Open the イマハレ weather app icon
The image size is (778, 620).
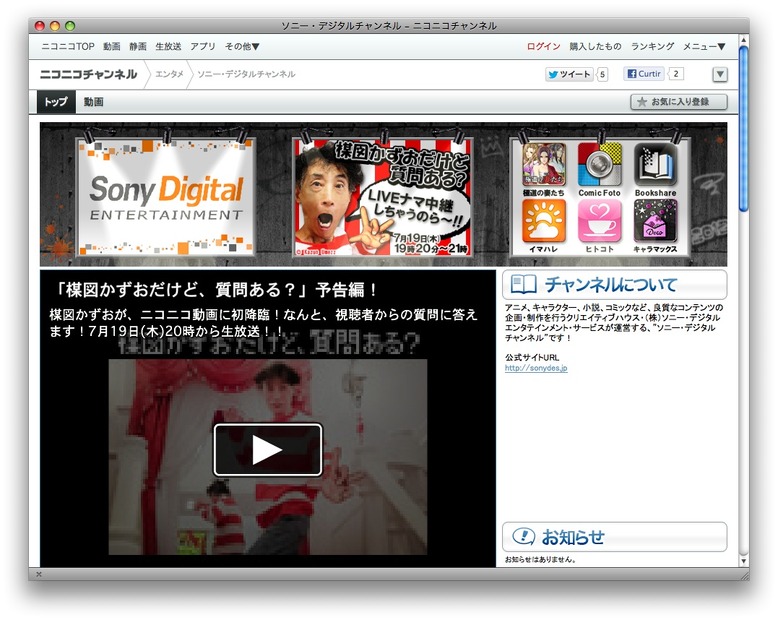click(x=543, y=221)
